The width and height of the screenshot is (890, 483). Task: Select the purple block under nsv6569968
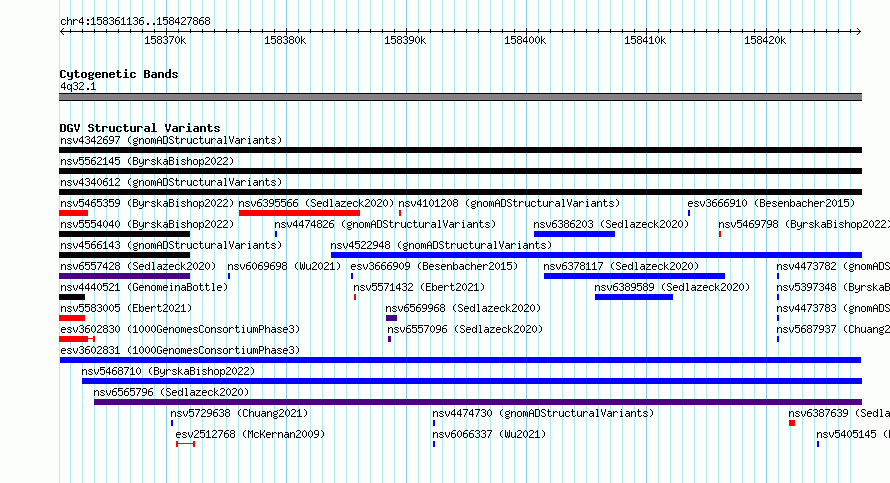[x=391, y=318]
